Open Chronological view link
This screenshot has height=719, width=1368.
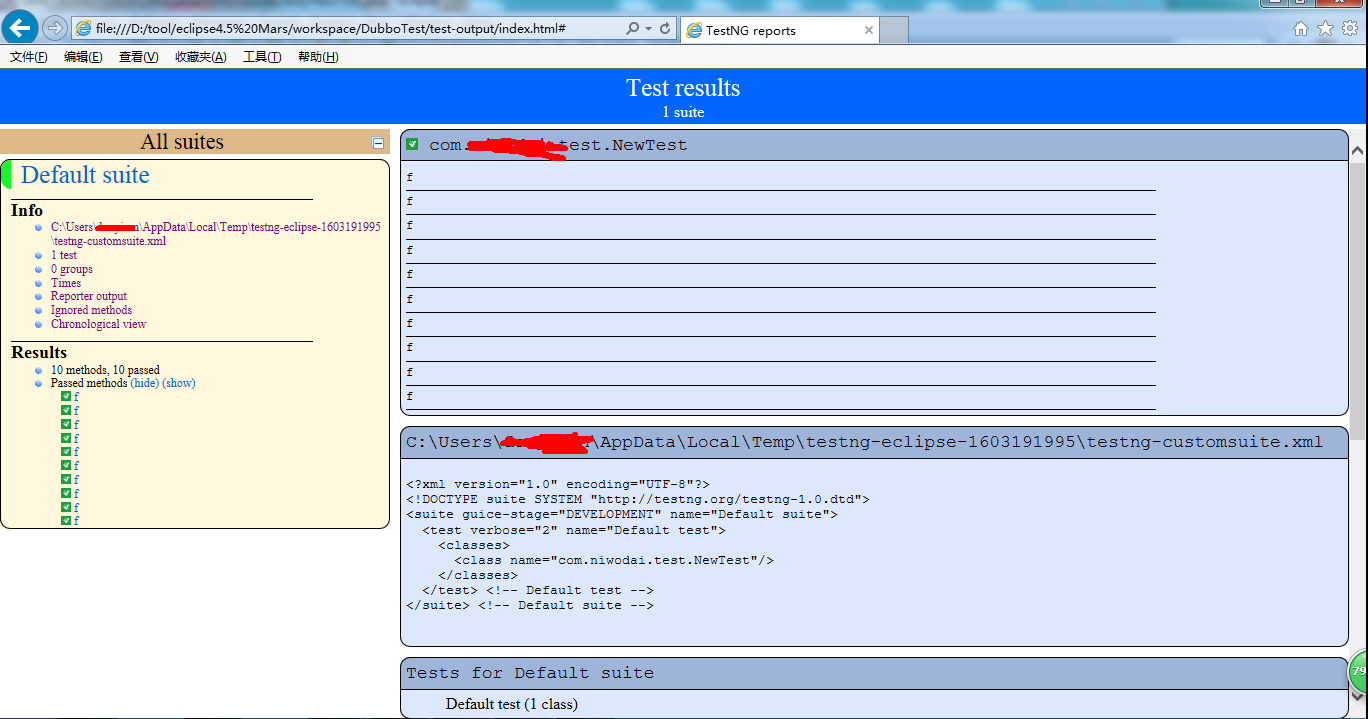[98, 324]
